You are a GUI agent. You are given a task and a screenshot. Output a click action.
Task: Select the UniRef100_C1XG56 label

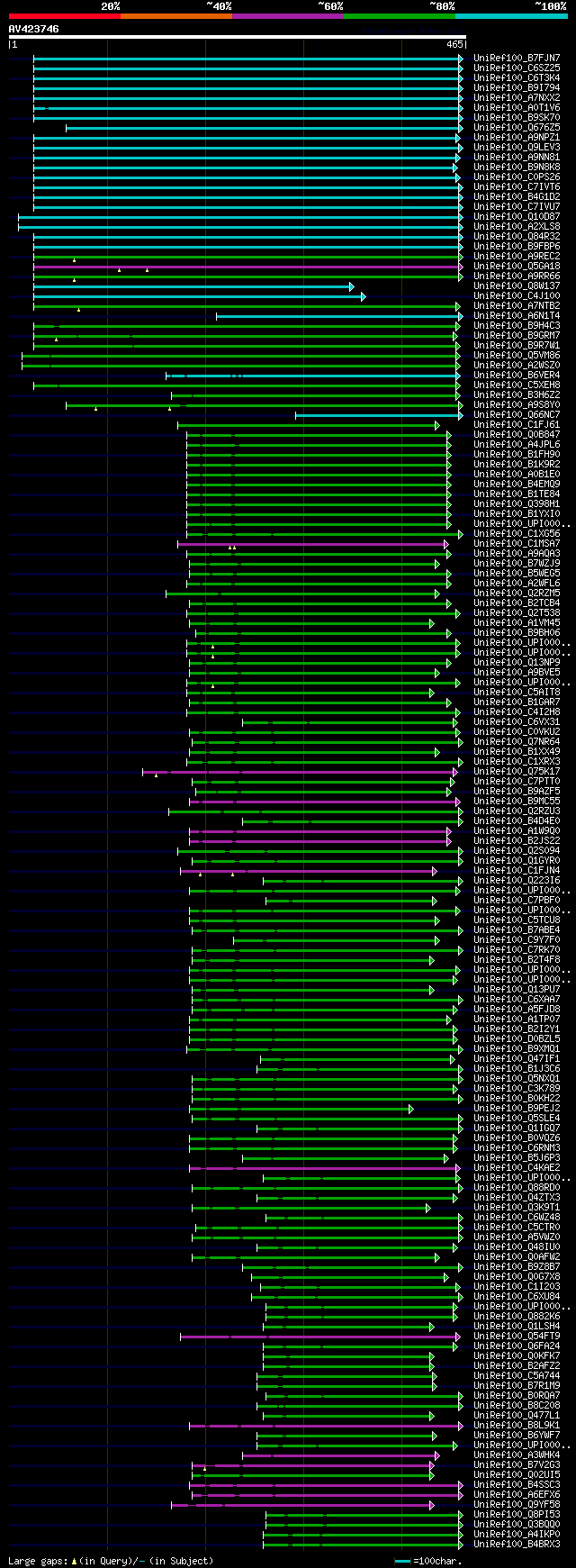pos(517,533)
